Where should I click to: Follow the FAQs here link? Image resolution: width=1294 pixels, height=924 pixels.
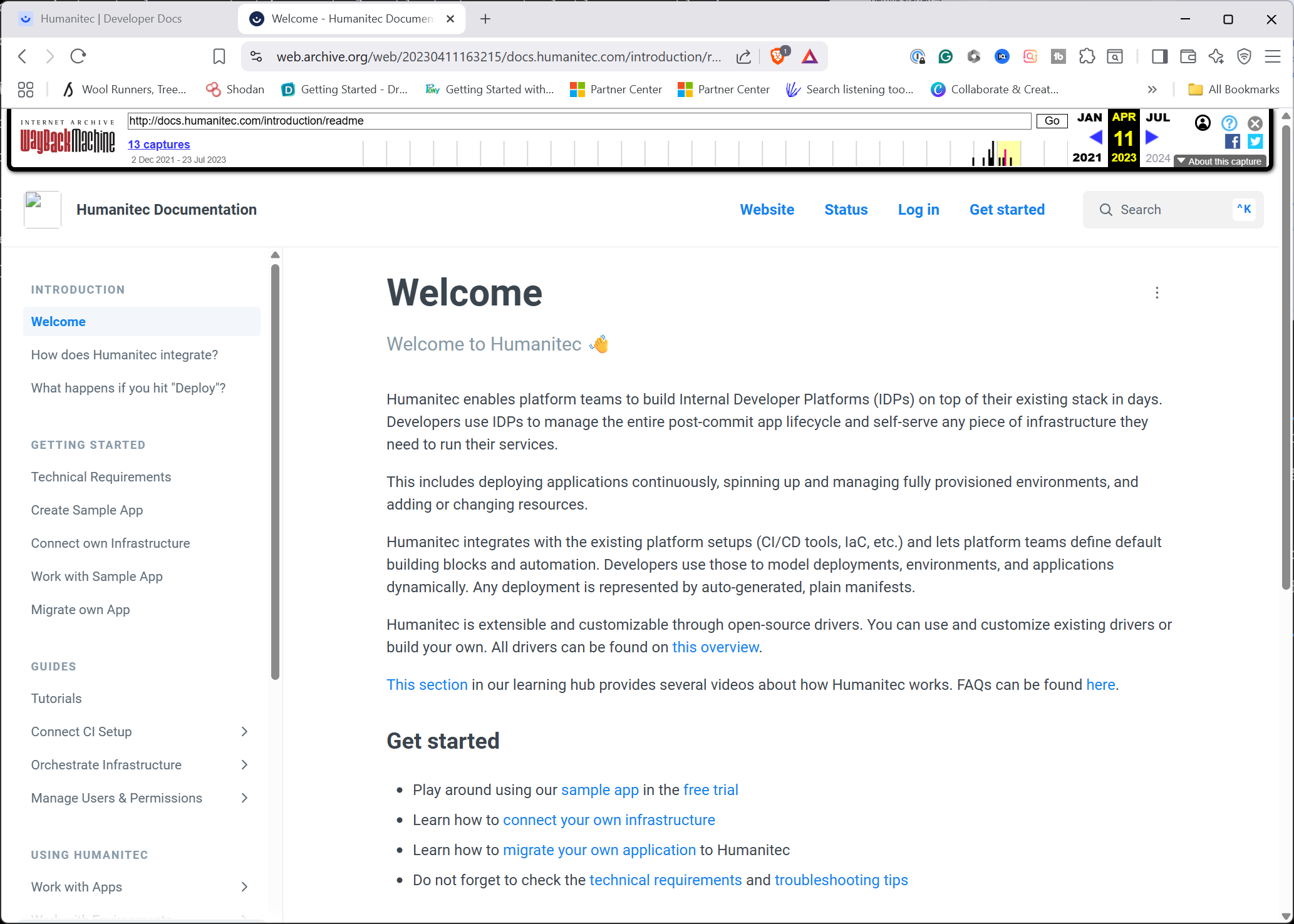coord(1100,684)
